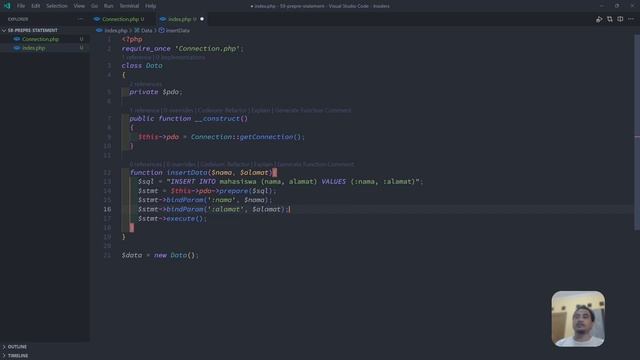Click the VS Code logo icon
This screenshot has width=640, height=360.
[x=7, y=6]
